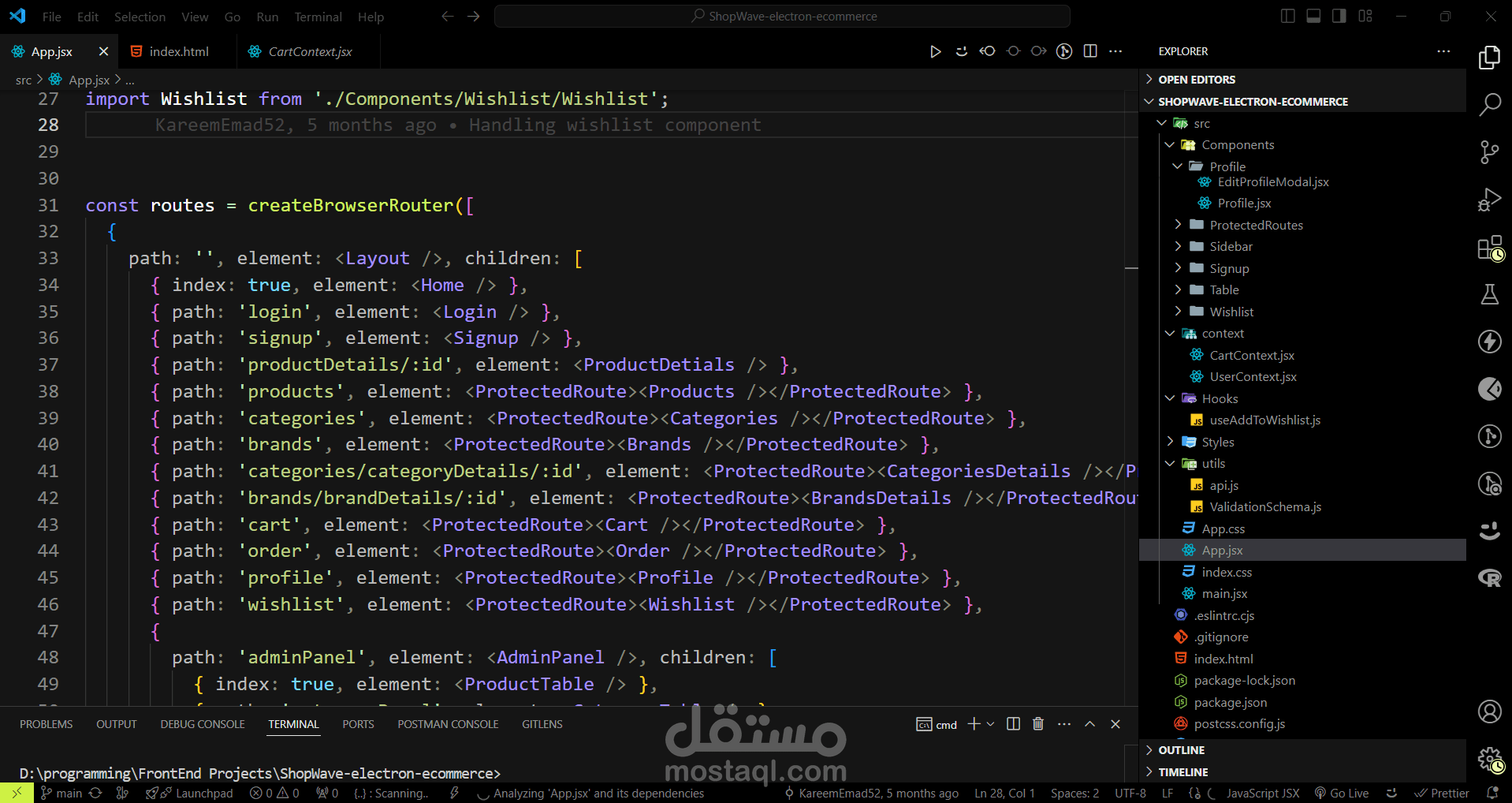Maximize terminal panel with up chevron

tap(1089, 724)
